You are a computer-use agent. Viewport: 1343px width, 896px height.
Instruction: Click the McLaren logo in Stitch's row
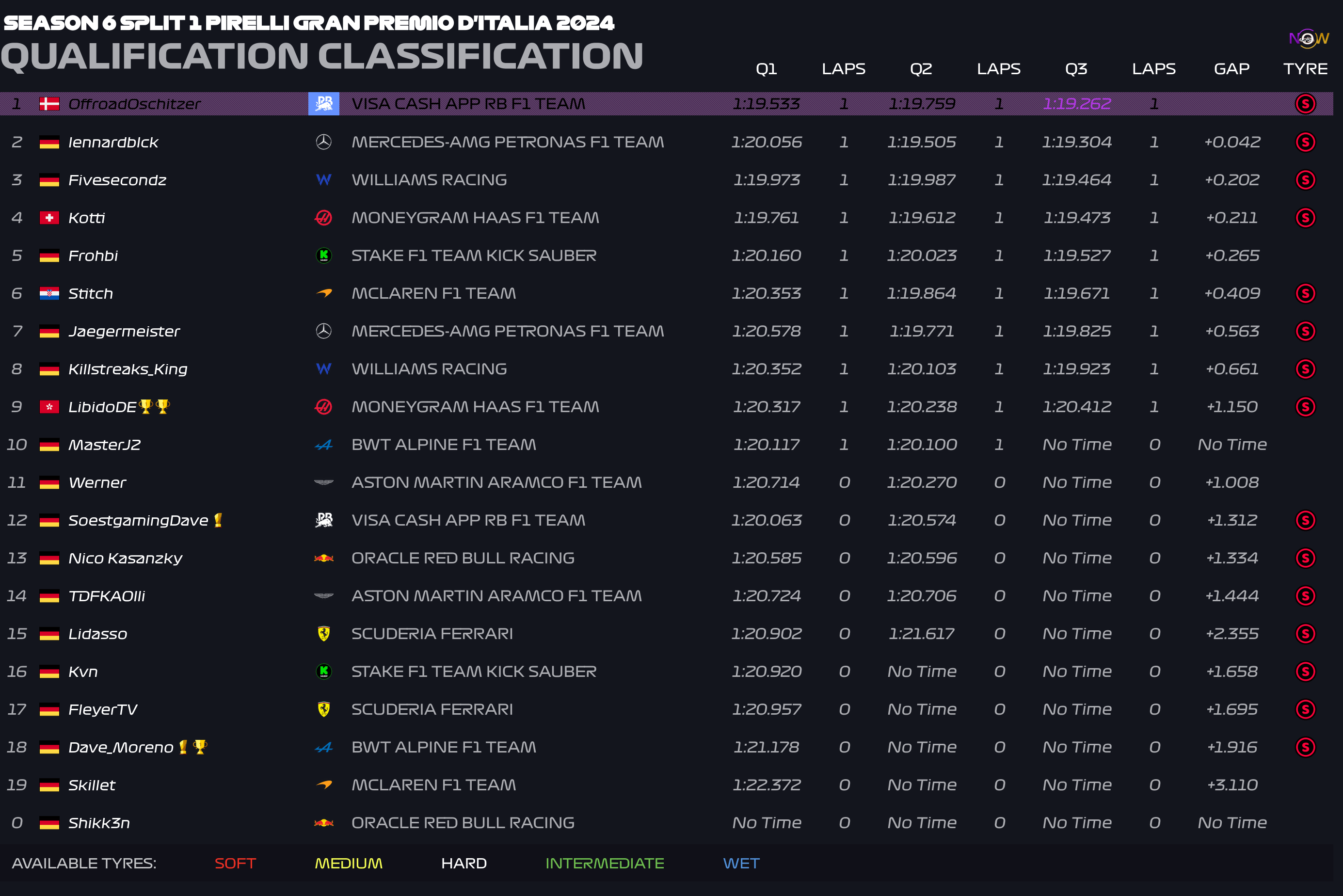point(323,293)
